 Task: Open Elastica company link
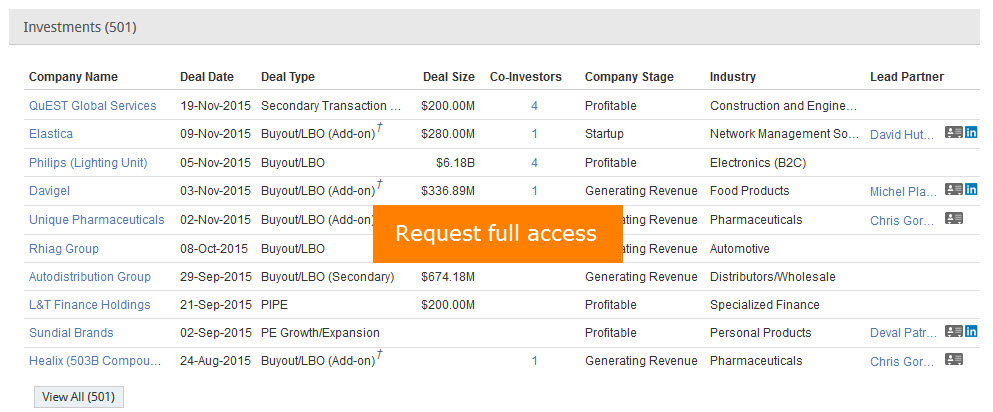[x=51, y=134]
